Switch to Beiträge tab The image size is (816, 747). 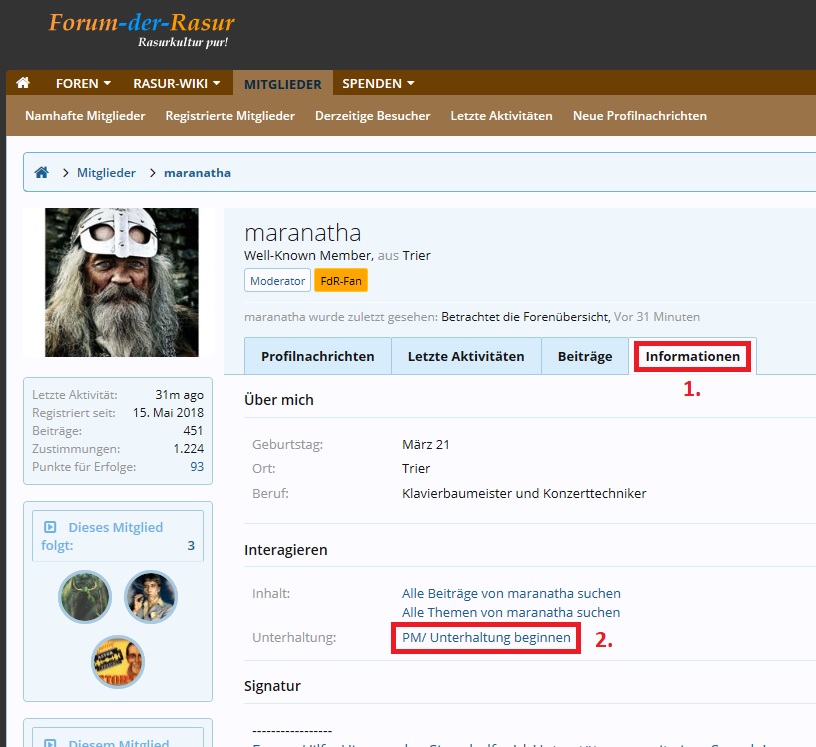pos(585,356)
